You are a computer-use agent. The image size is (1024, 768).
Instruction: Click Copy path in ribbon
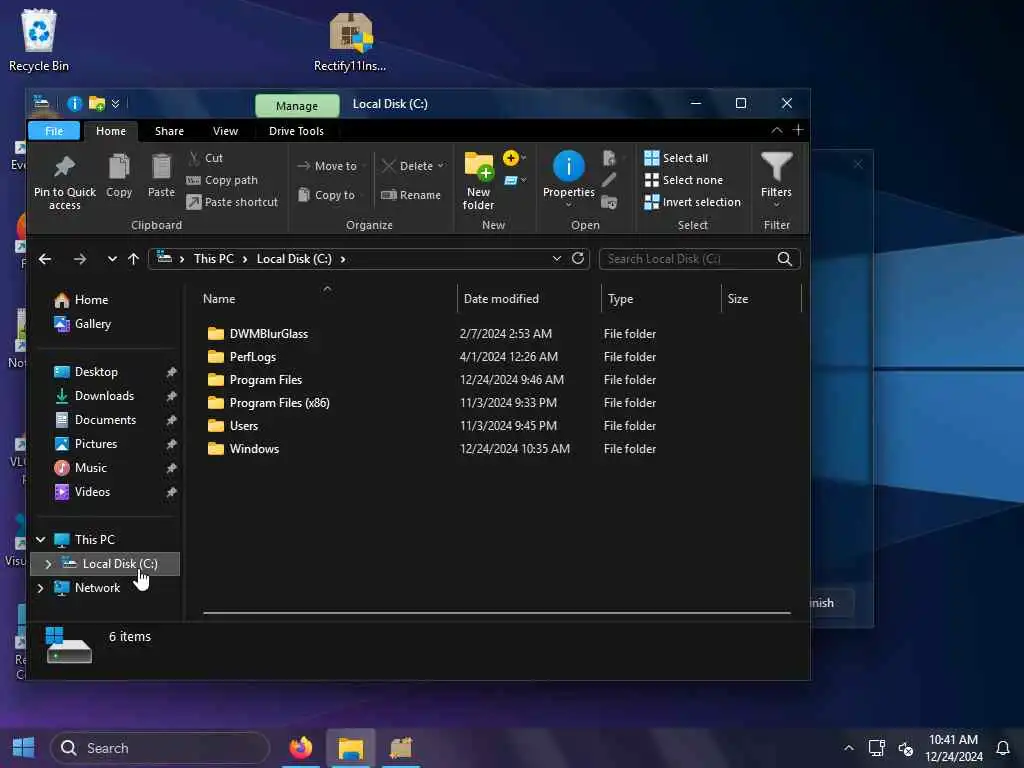[x=222, y=180]
